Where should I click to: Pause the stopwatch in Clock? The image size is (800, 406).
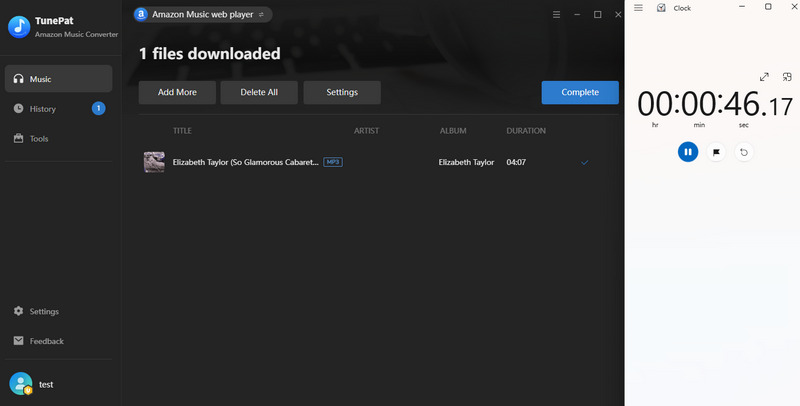coord(688,152)
